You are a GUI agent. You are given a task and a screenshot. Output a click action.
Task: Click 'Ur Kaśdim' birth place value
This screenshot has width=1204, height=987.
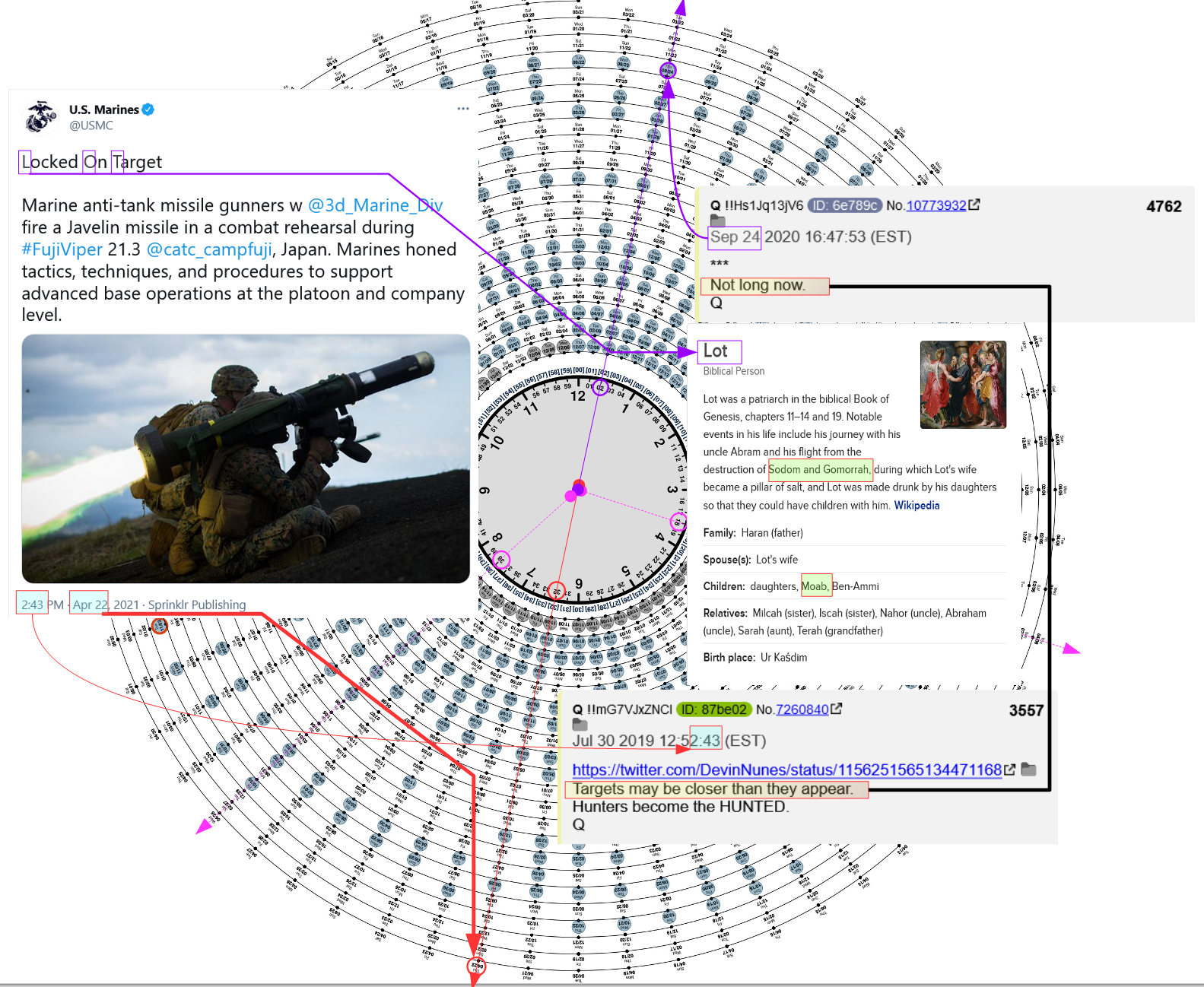click(x=784, y=658)
